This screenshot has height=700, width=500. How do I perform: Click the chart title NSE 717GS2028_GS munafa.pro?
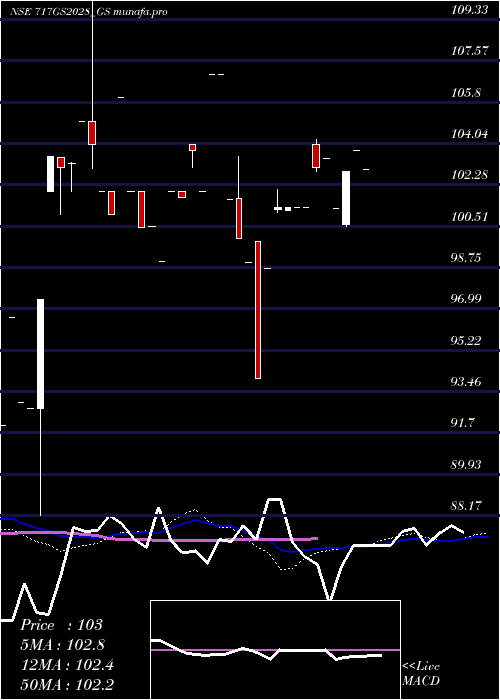pyautogui.click(x=89, y=12)
